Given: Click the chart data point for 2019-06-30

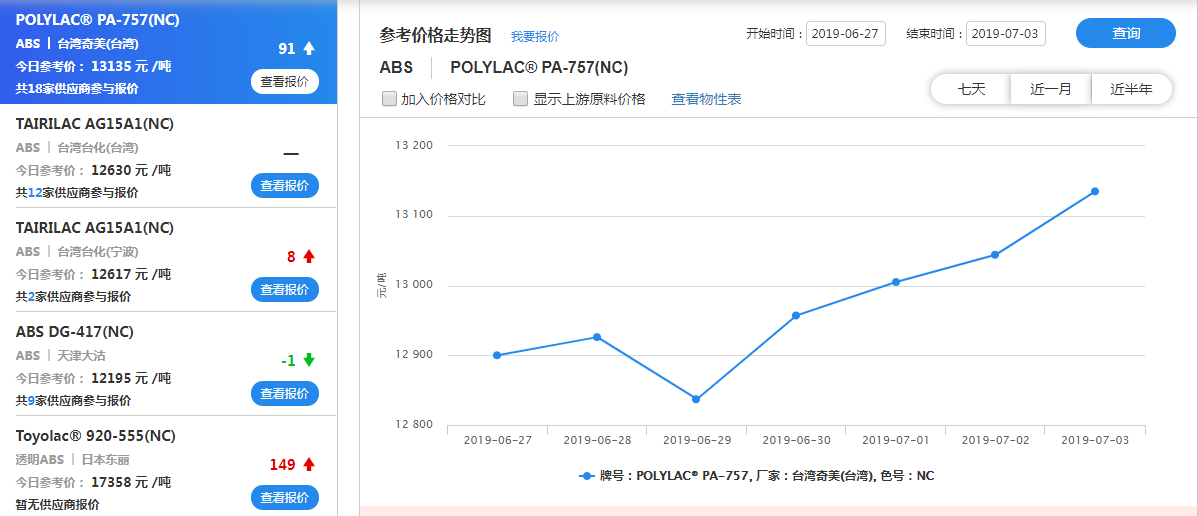Looking at the screenshot, I should coord(796,315).
